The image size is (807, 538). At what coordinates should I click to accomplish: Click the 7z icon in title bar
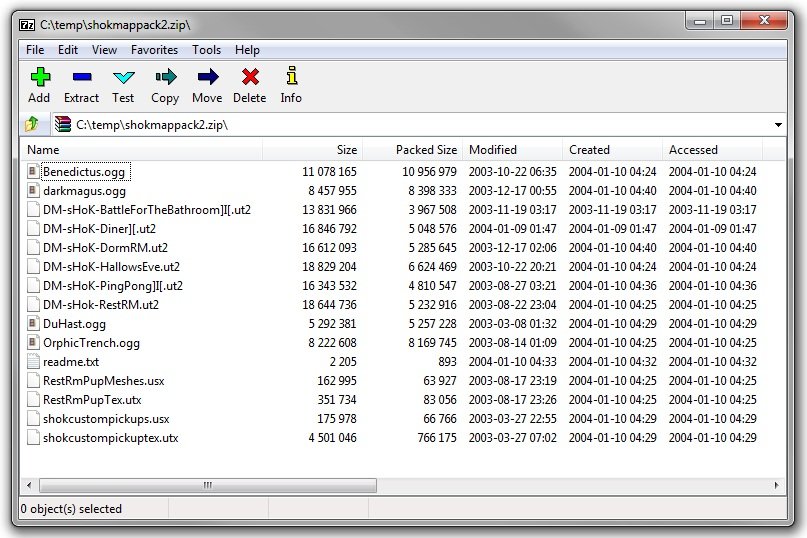coord(28,24)
